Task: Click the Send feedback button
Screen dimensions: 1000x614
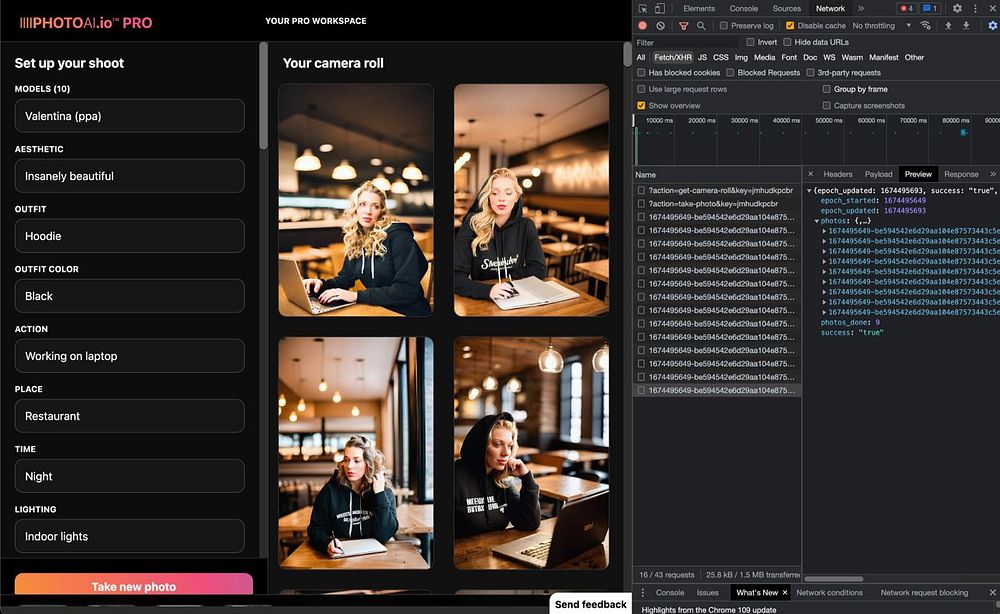Action: [591, 604]
